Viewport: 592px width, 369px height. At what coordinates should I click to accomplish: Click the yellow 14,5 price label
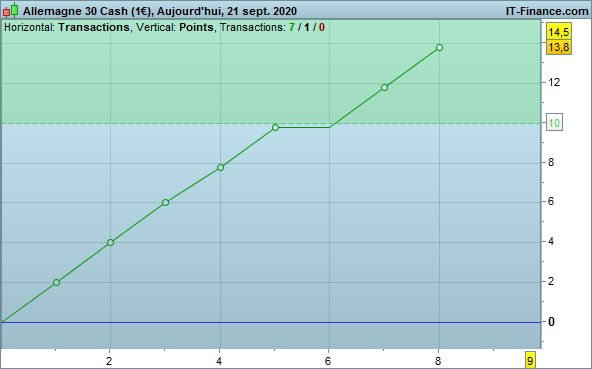tap(558, 32)
